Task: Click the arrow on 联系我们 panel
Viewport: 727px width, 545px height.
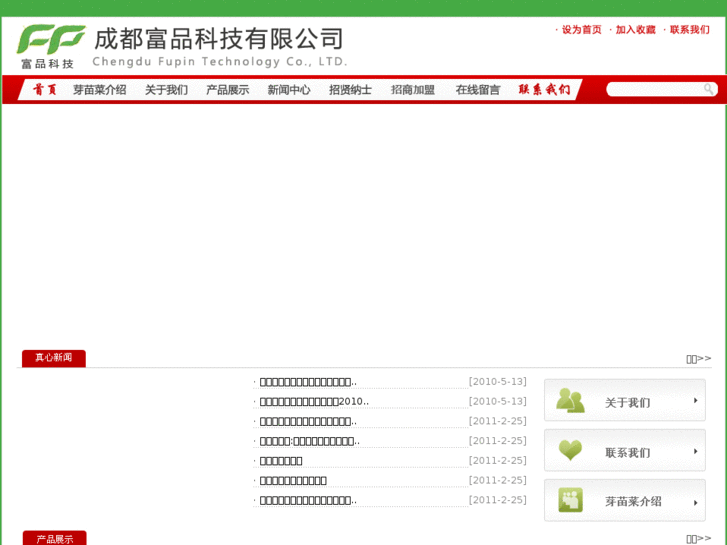Action: (x=695, y=451)
